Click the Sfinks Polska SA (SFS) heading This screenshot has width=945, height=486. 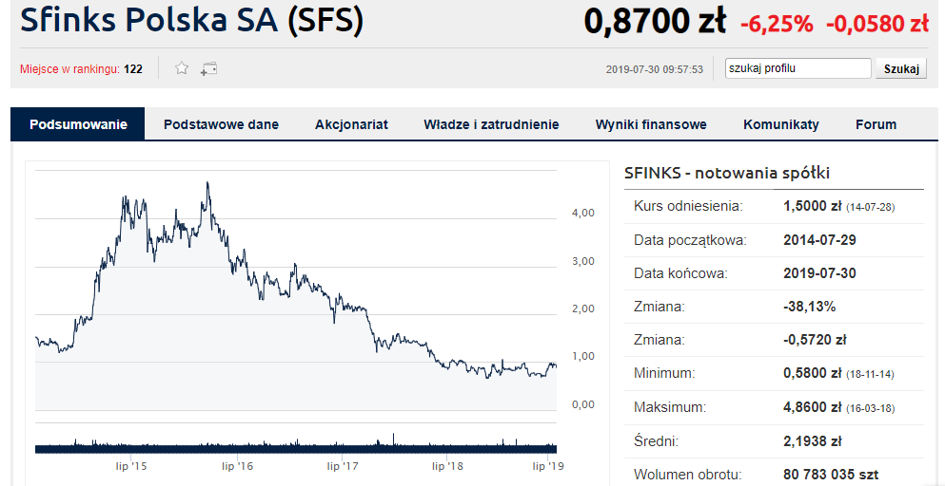[x=192, y=20]
